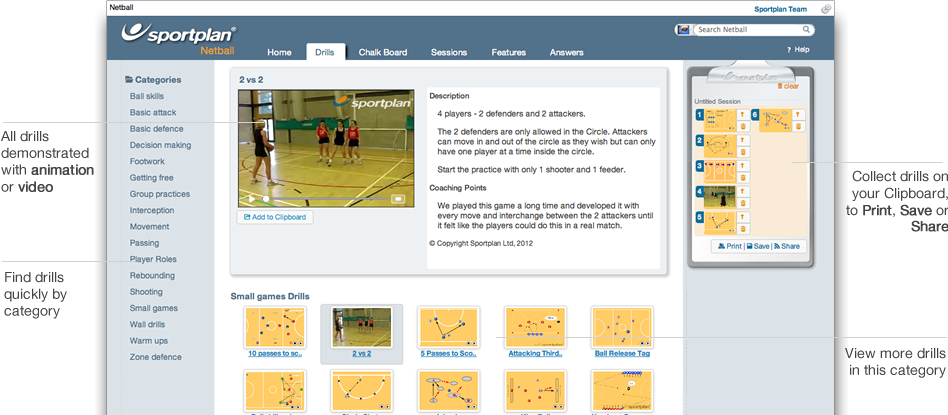Viewport: 948px width, 415px height.
Task: Open the Decision making category
Action: tap(160, 145)
